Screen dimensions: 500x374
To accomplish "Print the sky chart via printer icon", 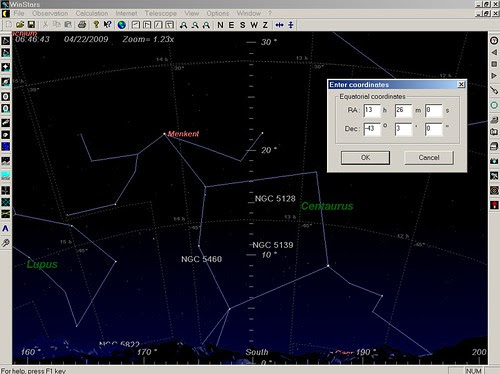I will tap(82, 25).
